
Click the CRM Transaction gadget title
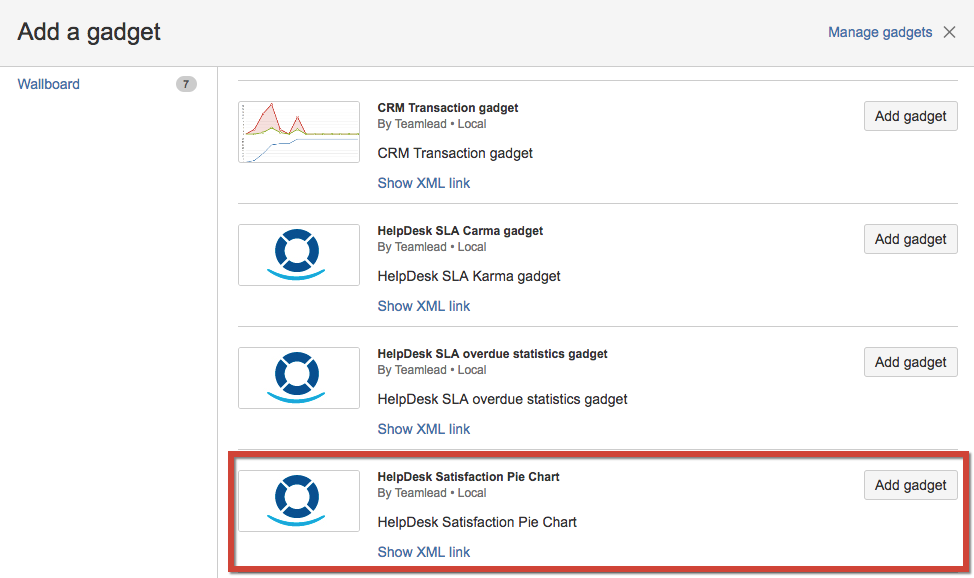point(447,108)
